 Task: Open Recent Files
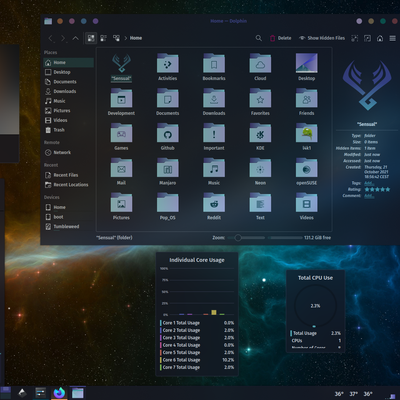(x=68, y=175)
